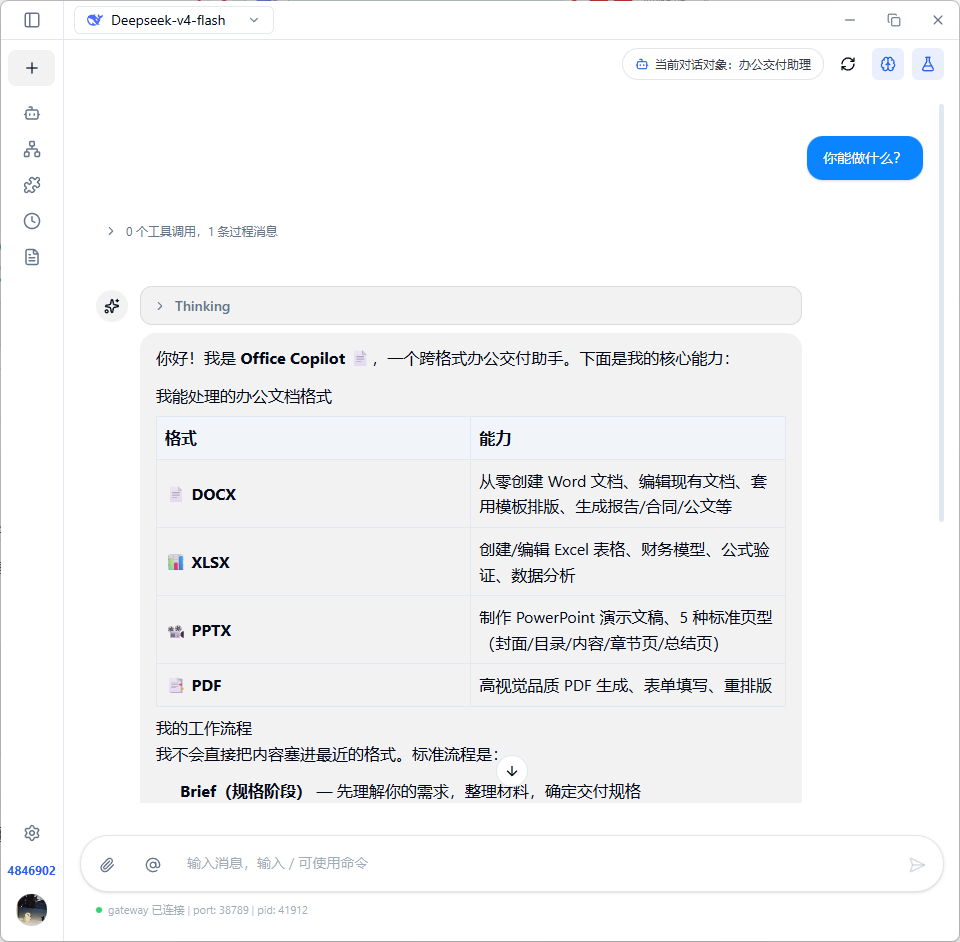960x942 pixels.
Task: Click the PPTX projector emoji icon
Action: [x=176, y=630]
